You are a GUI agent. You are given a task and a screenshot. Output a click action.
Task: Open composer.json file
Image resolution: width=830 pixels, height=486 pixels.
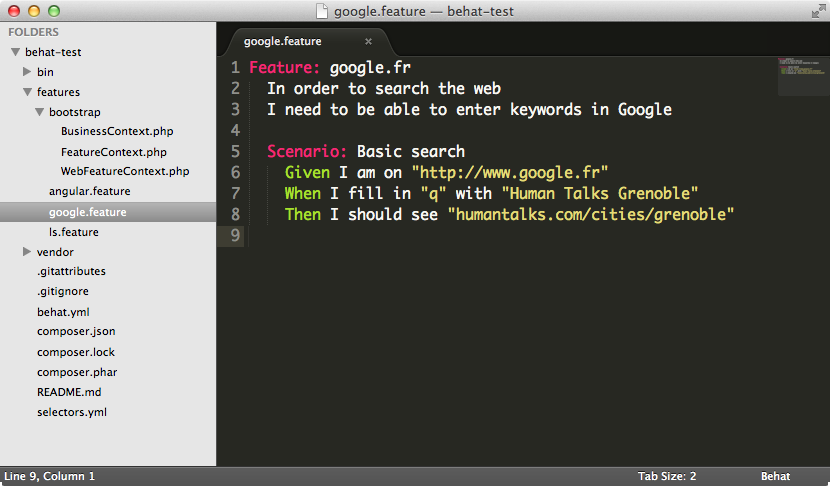tap(76, 331)
